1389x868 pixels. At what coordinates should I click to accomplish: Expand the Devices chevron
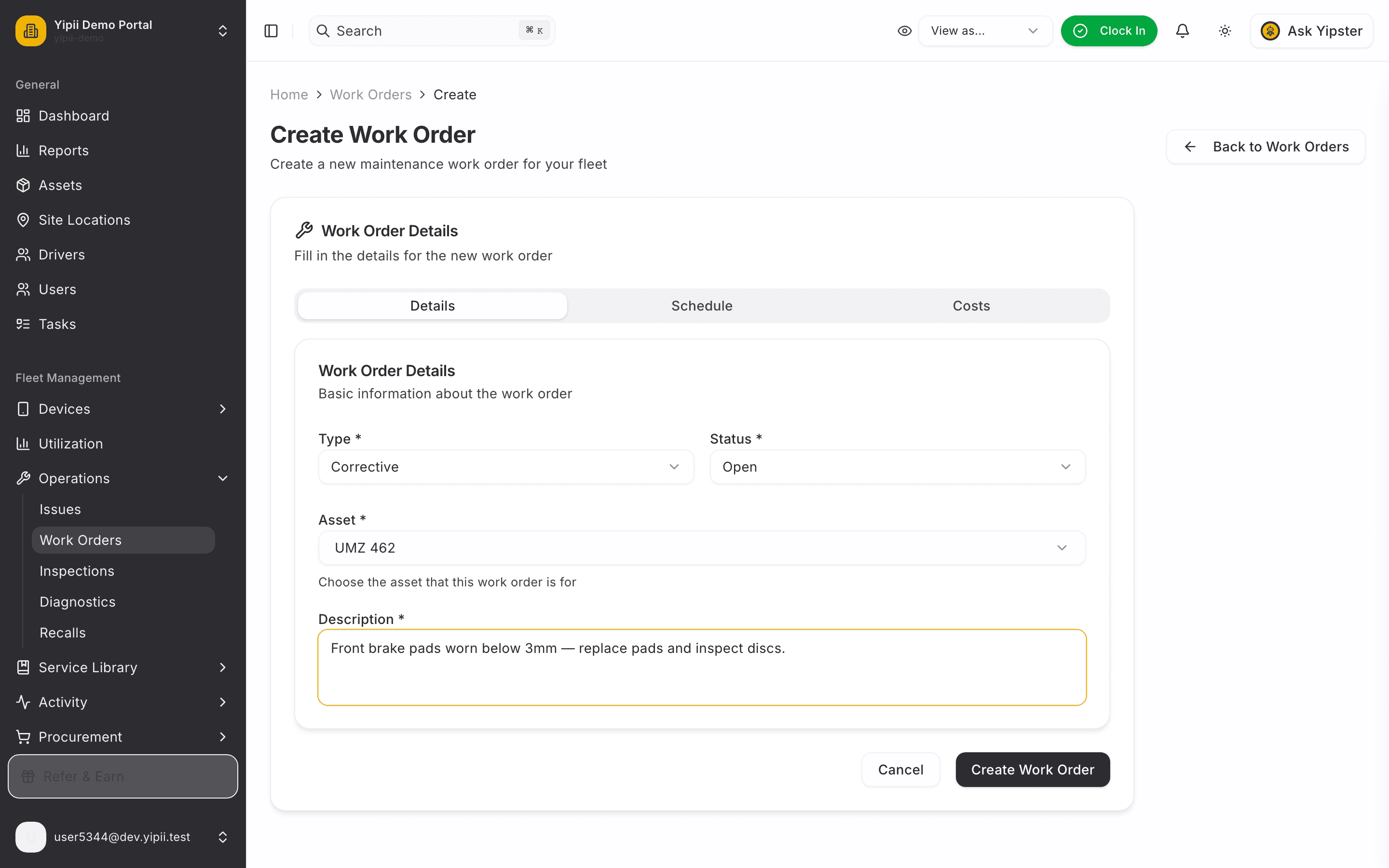coord(223,409)
